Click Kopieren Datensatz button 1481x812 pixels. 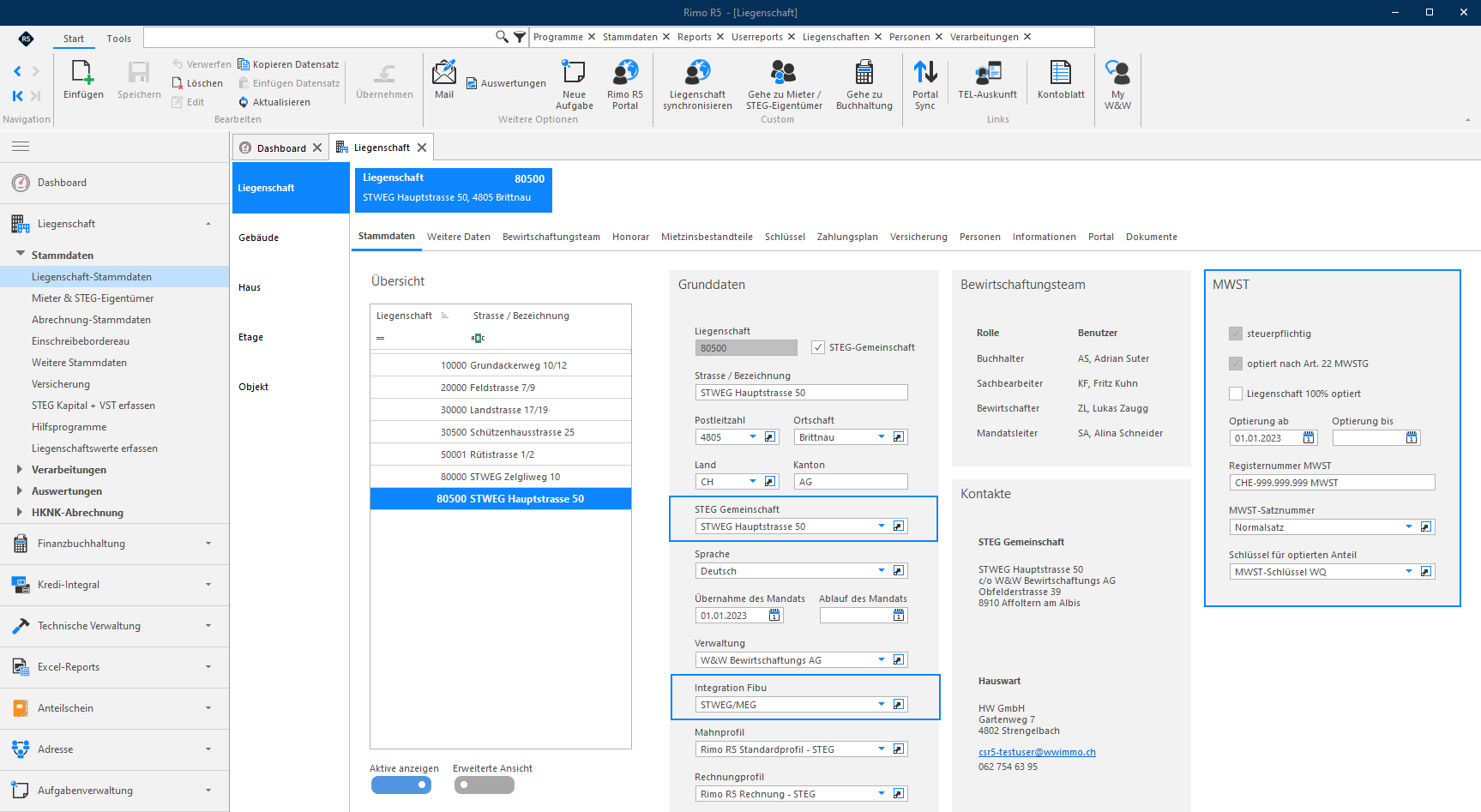coord(288,64)
